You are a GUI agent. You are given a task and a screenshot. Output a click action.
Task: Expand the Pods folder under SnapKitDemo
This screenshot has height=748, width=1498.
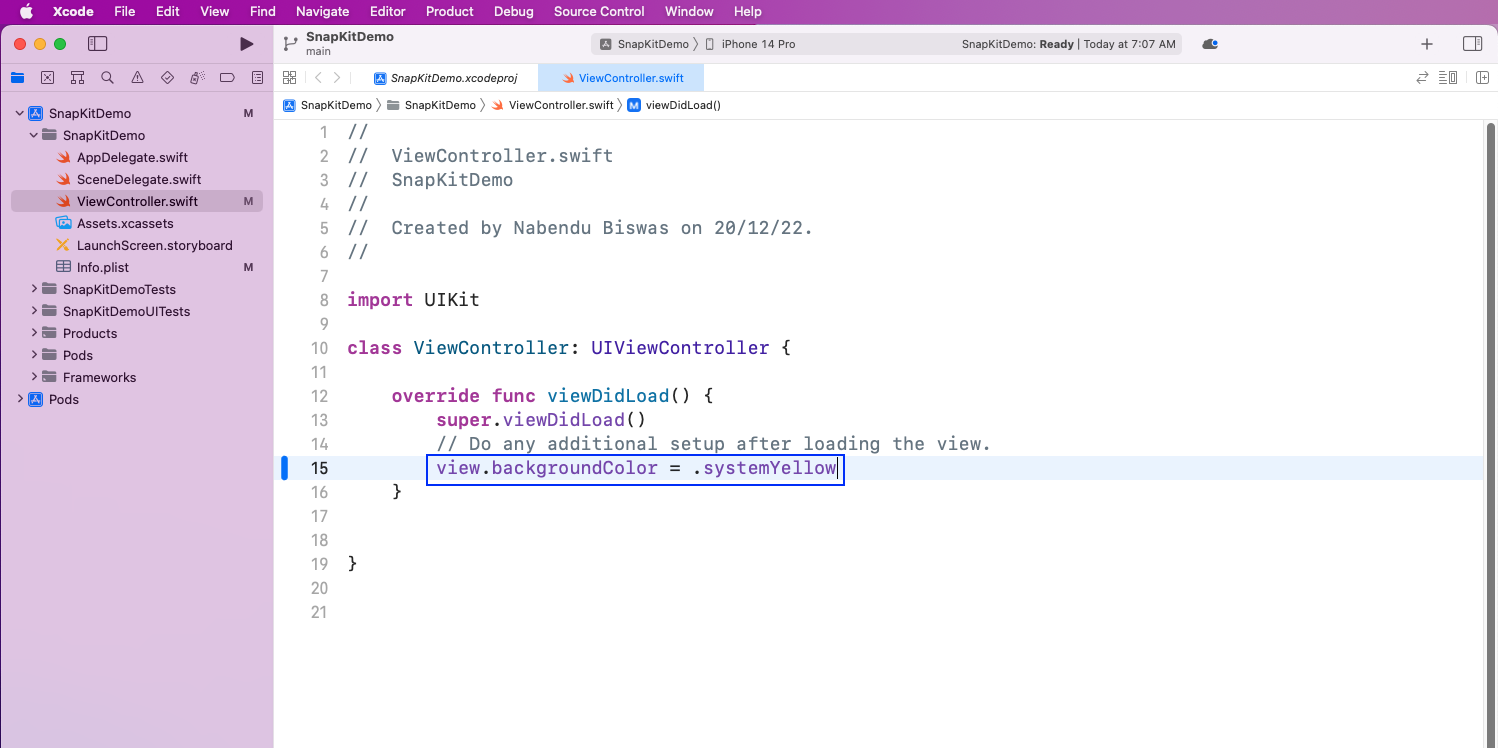pyautogui.click(x=34, y=355)
